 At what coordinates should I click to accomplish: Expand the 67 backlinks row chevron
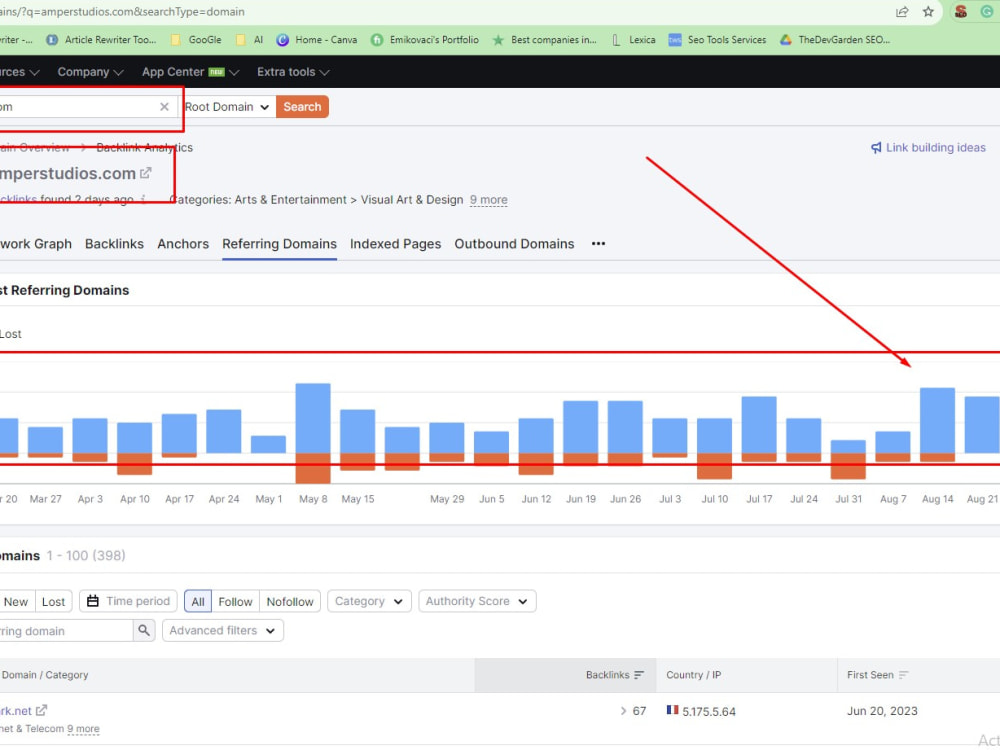pyautogui.click(x=623, y=711)
